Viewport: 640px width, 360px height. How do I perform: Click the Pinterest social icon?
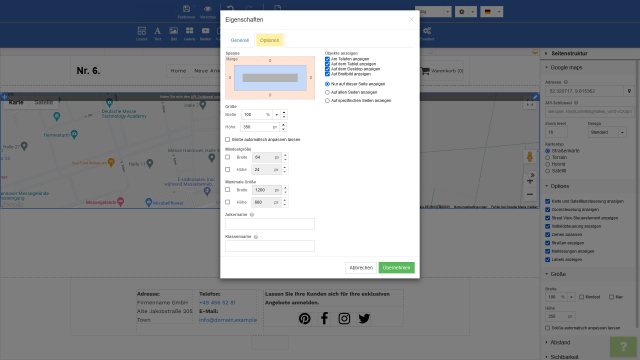click(x=304, y=318)
